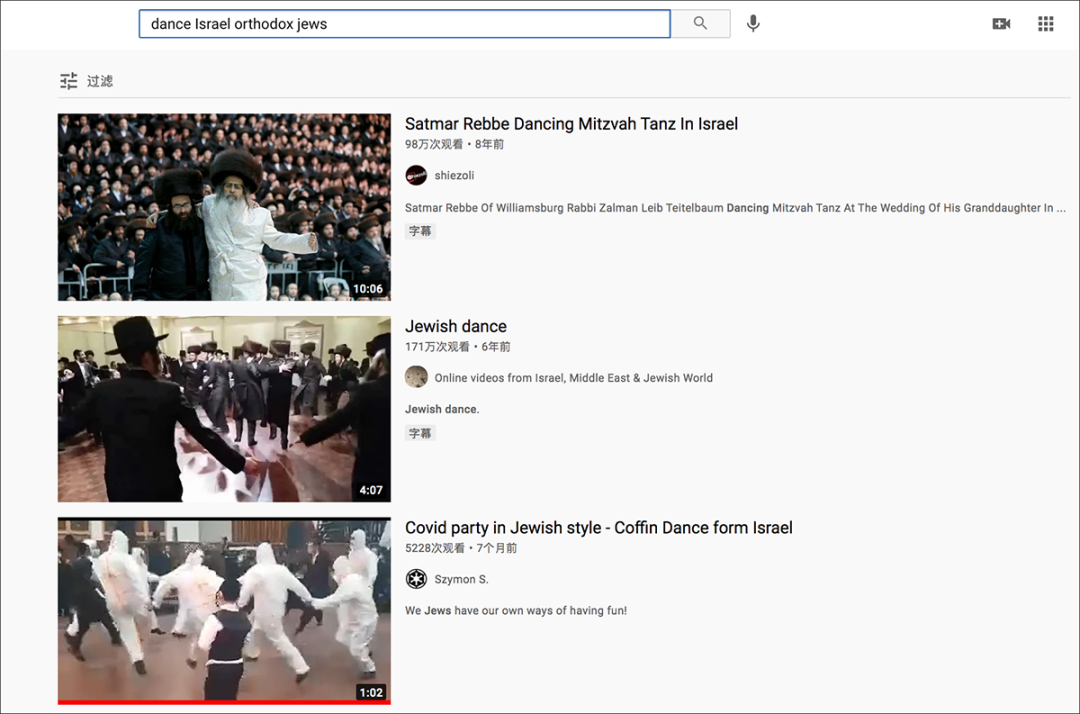Open the YouTube apps grid icon

click(1046, 23)
